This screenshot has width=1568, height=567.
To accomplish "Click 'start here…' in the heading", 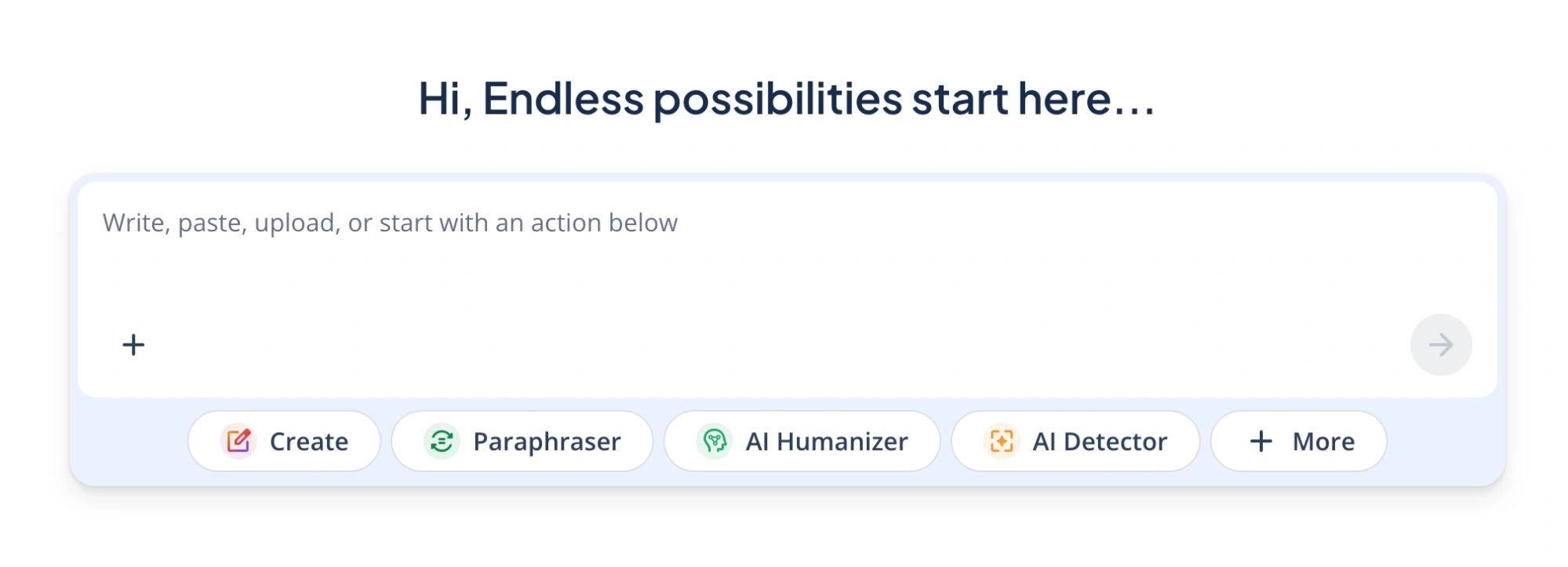I will point(1032,100).
